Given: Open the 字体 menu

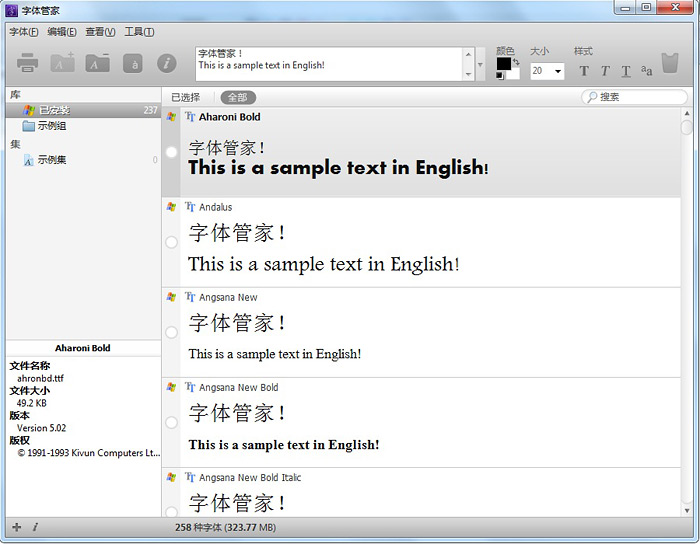Looking at the screenshot, I should coord(23,32).
